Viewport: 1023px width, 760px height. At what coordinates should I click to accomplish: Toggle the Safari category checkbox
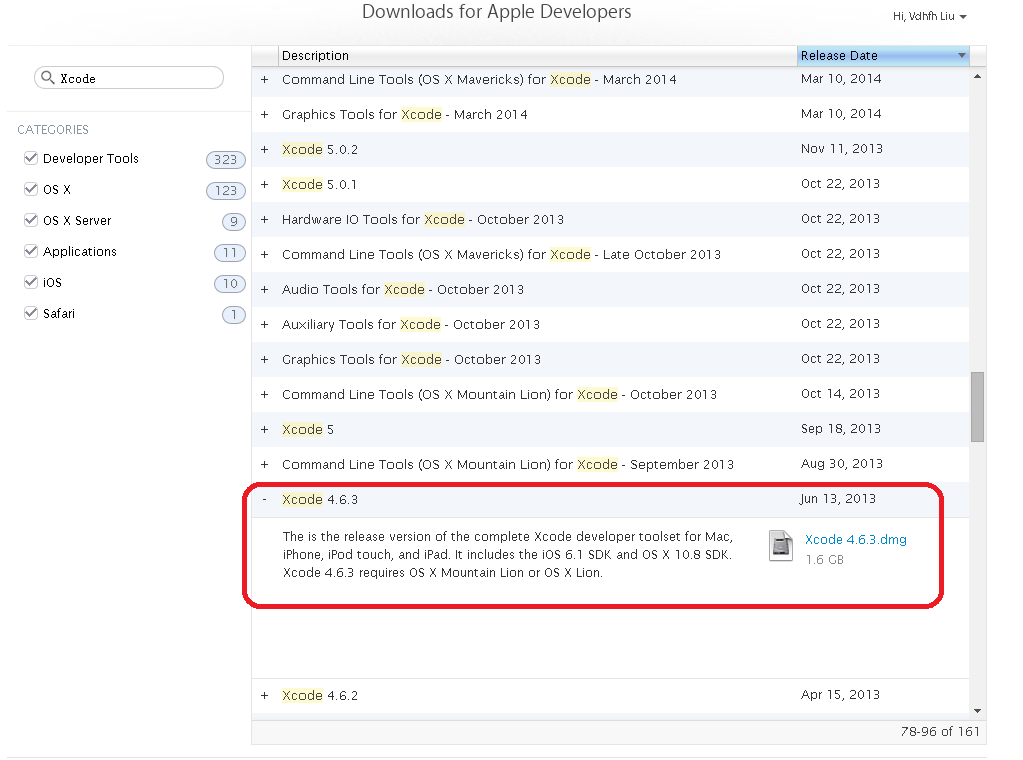(31, 313)
